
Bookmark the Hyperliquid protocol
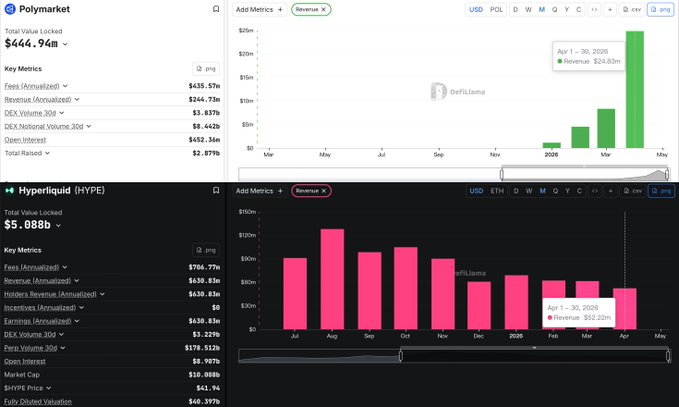pos(216,191)
